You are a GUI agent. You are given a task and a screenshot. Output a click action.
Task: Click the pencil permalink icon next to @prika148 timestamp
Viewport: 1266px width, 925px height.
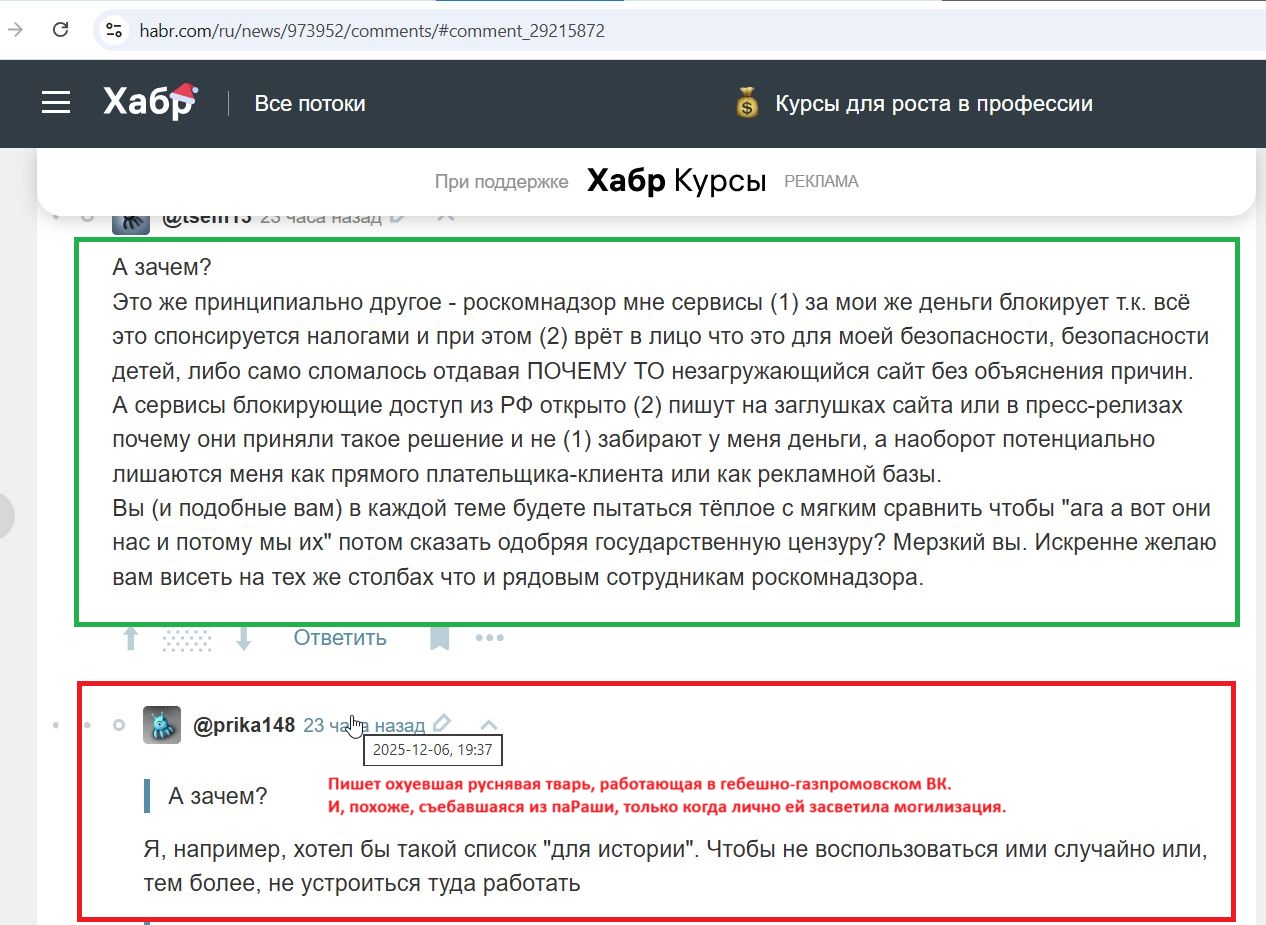(442, 723)
